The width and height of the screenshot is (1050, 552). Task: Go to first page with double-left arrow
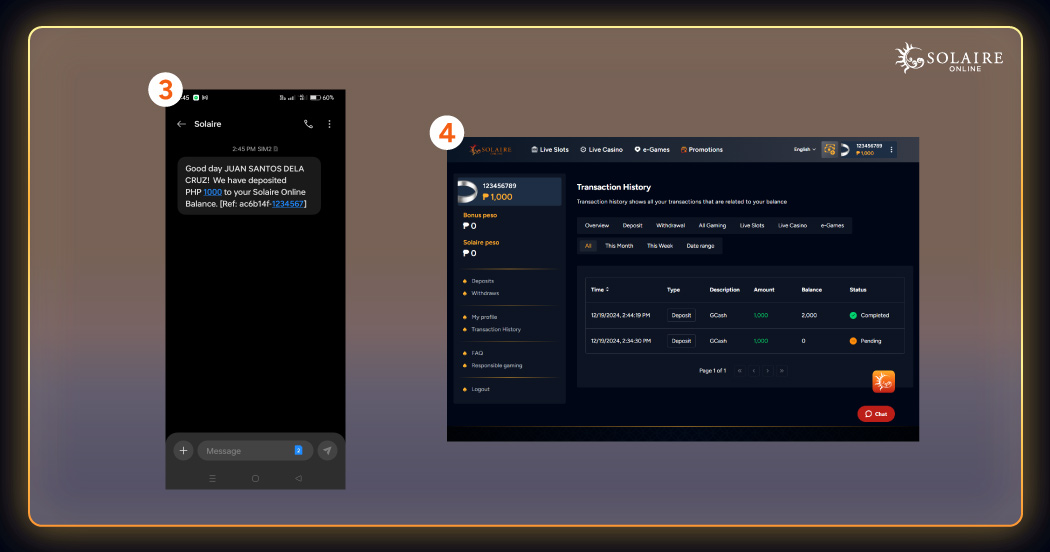(x=740, y=370)
